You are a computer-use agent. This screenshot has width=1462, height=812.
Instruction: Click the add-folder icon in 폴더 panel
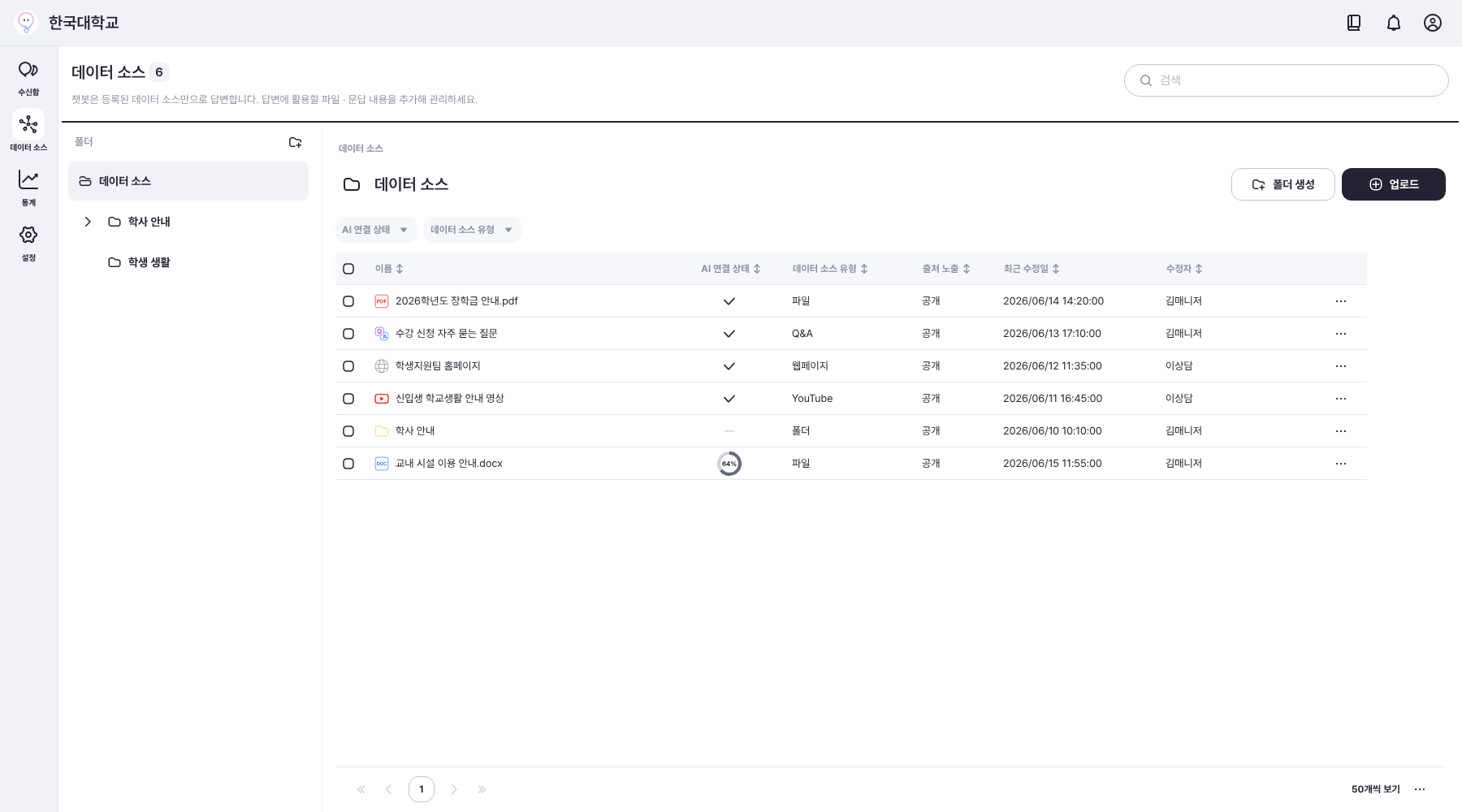296,142
